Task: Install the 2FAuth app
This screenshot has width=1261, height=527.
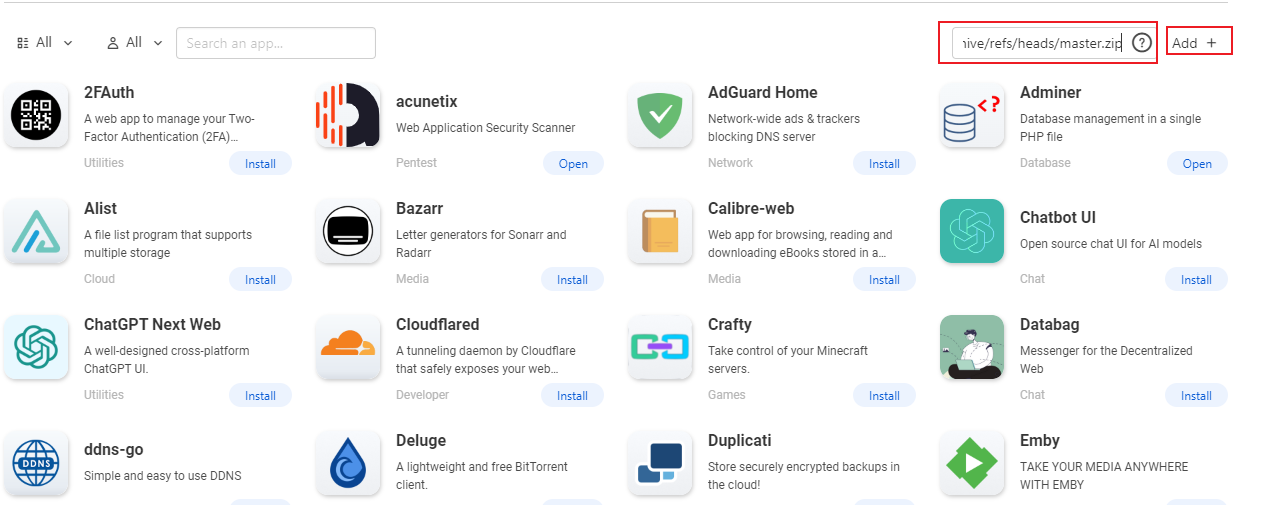Action: [260, 164]
